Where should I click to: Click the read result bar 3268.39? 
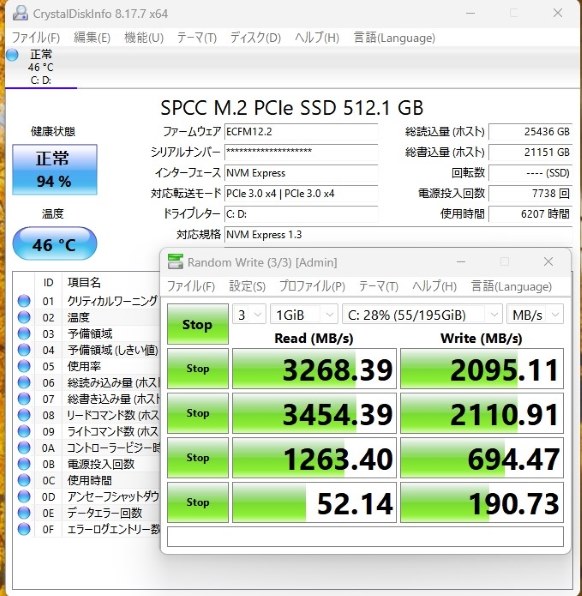pos(314,368)
